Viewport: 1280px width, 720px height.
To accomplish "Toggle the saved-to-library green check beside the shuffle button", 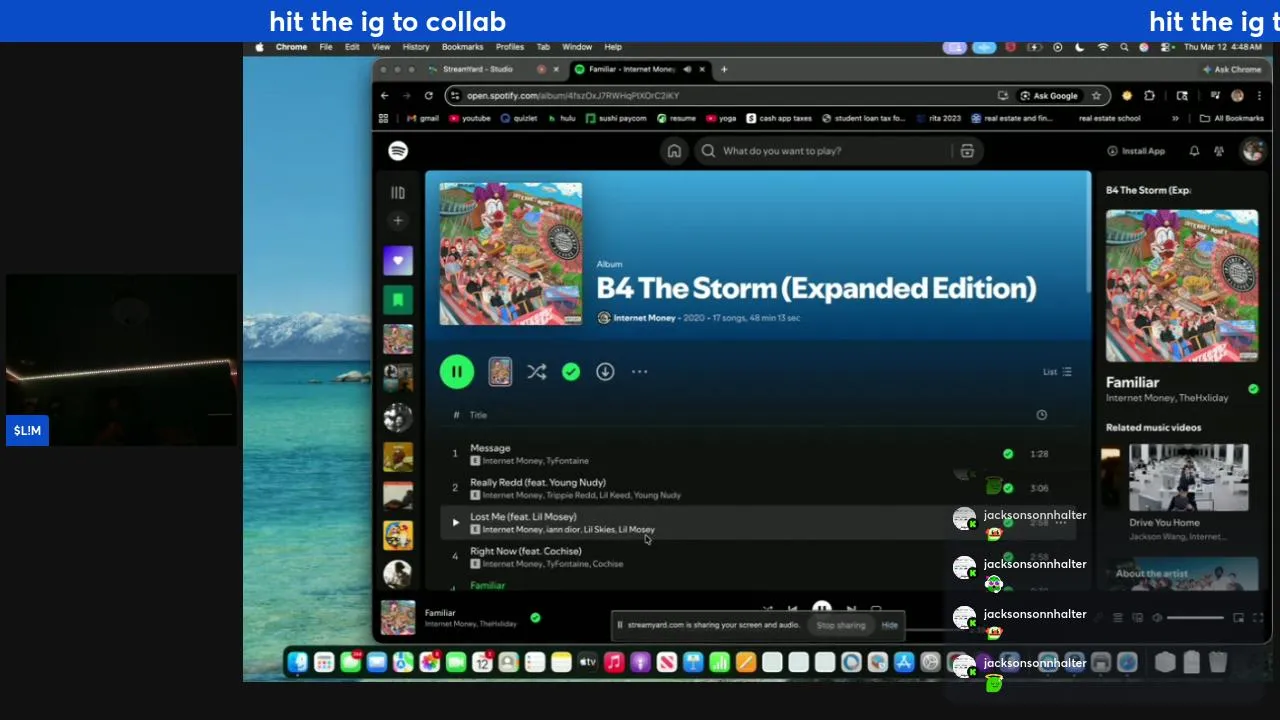I will tap(571, 372).
